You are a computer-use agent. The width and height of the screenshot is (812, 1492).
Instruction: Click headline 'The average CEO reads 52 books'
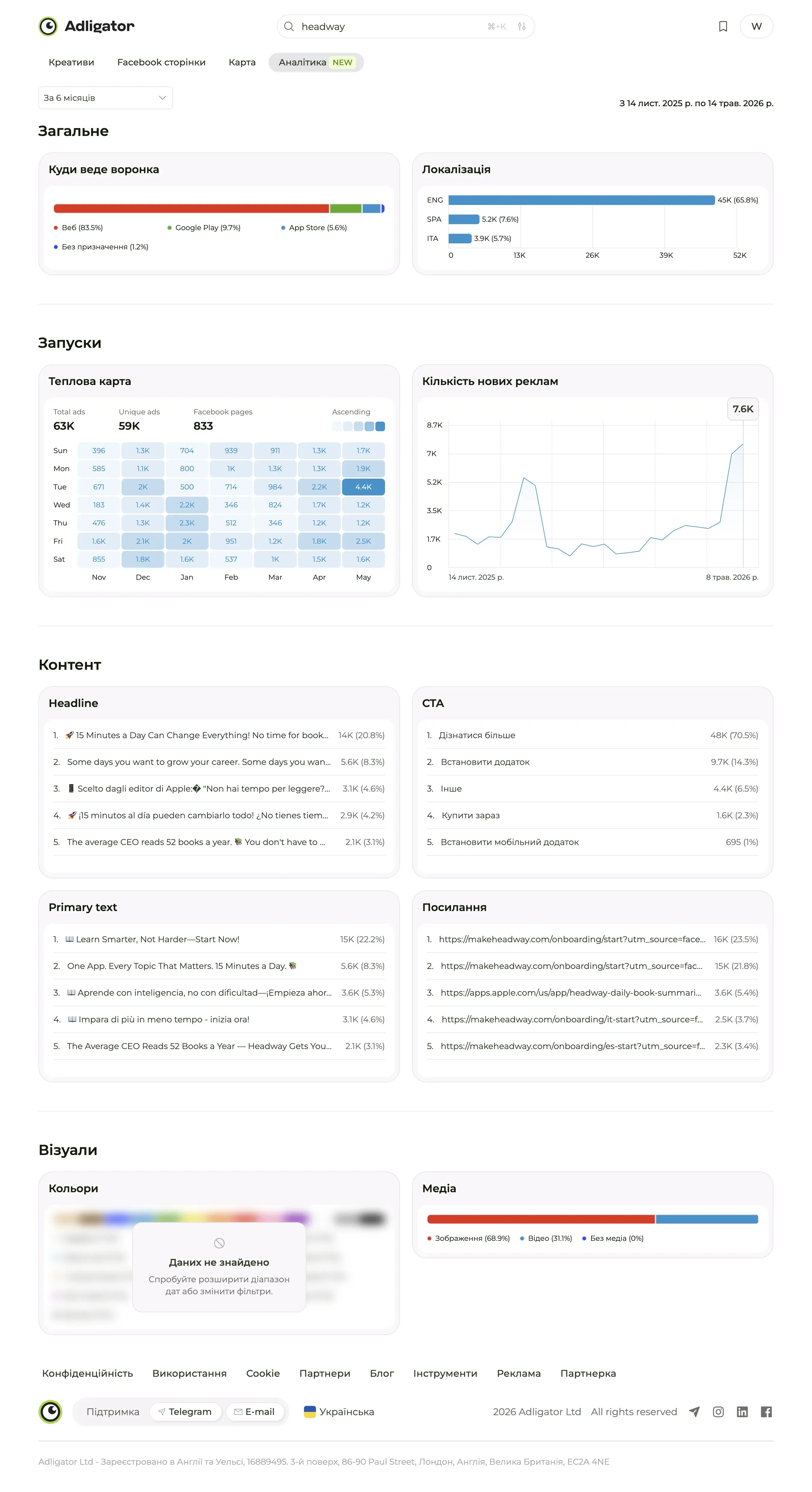[x=219, y=841]
